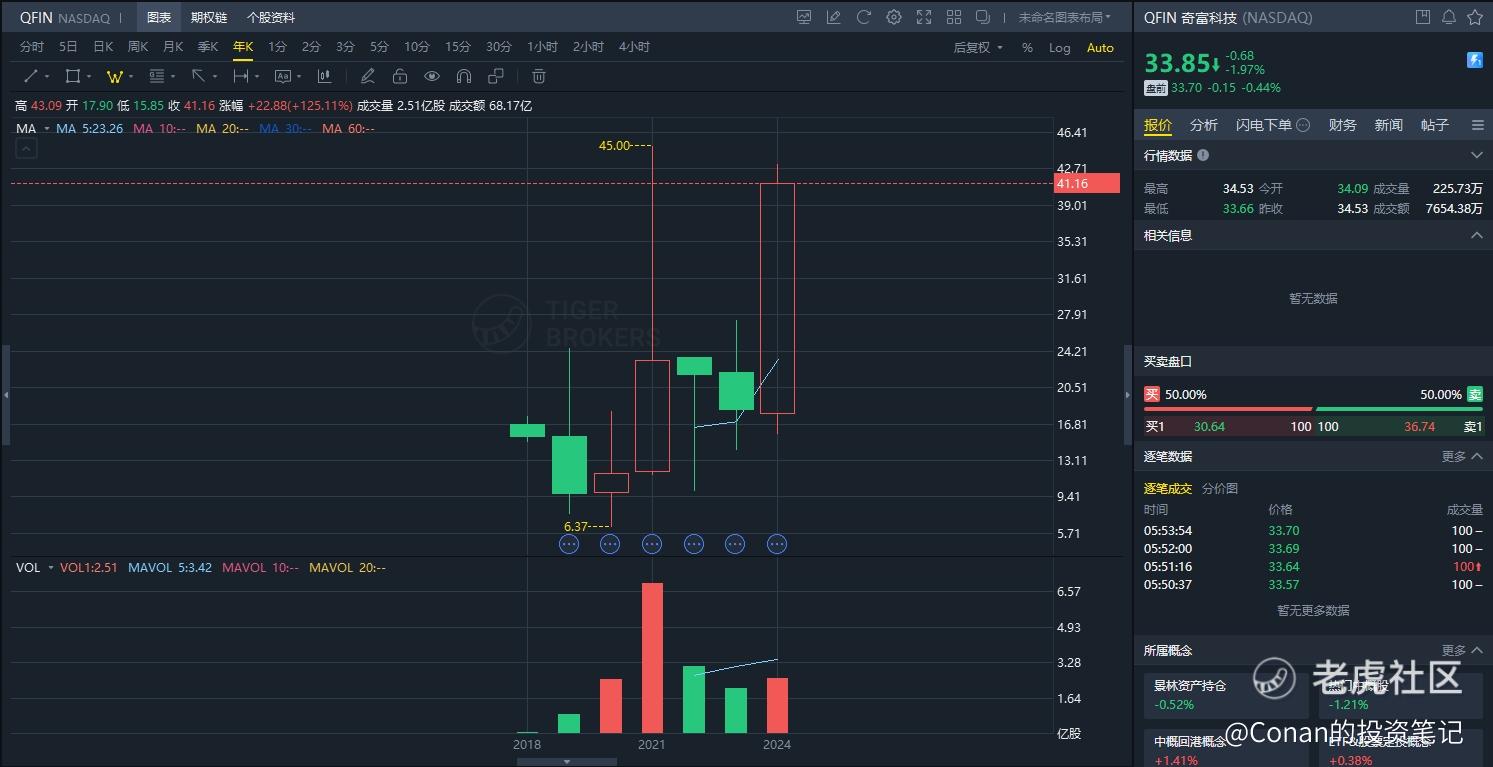
Task: Toggle percent axis scale
Action: point(1027,48)
